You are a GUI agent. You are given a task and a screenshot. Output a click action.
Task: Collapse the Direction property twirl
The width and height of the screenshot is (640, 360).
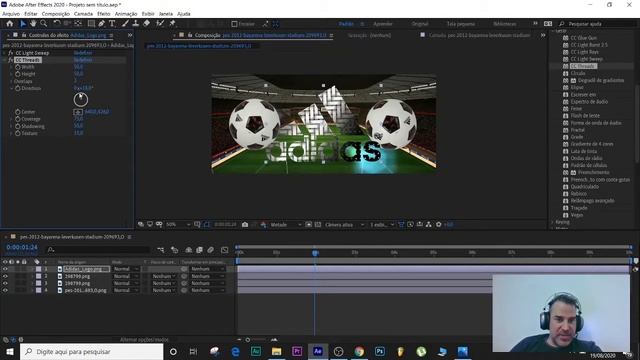click(11, 88)
